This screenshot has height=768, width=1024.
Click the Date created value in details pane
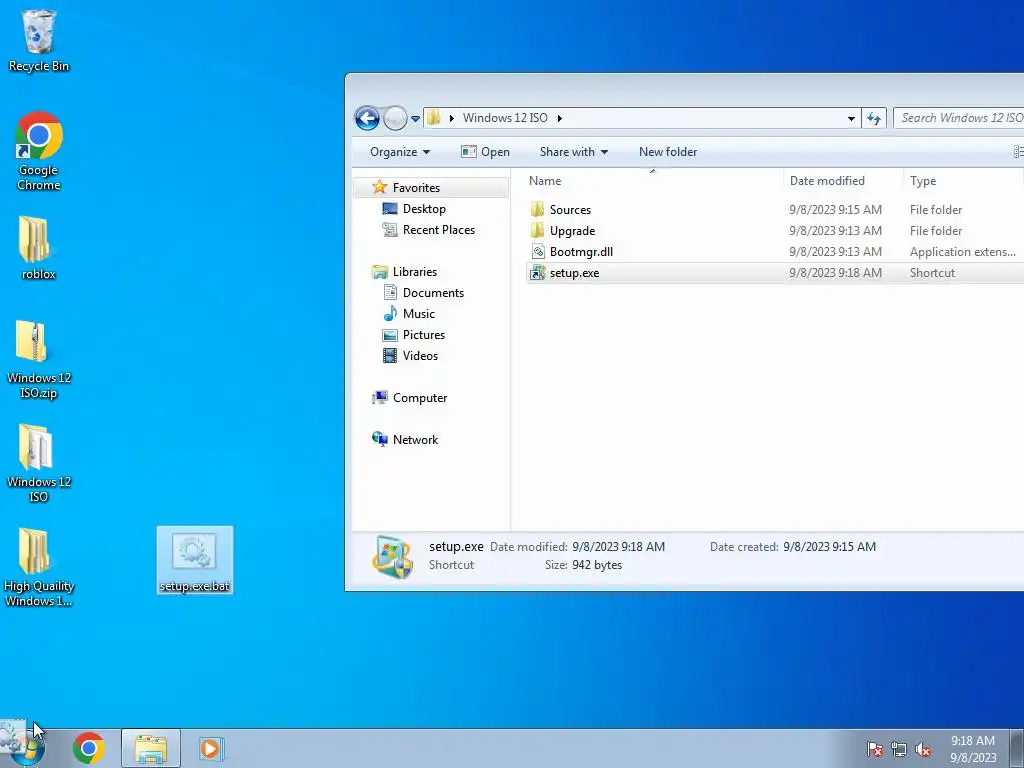(829, 547)
